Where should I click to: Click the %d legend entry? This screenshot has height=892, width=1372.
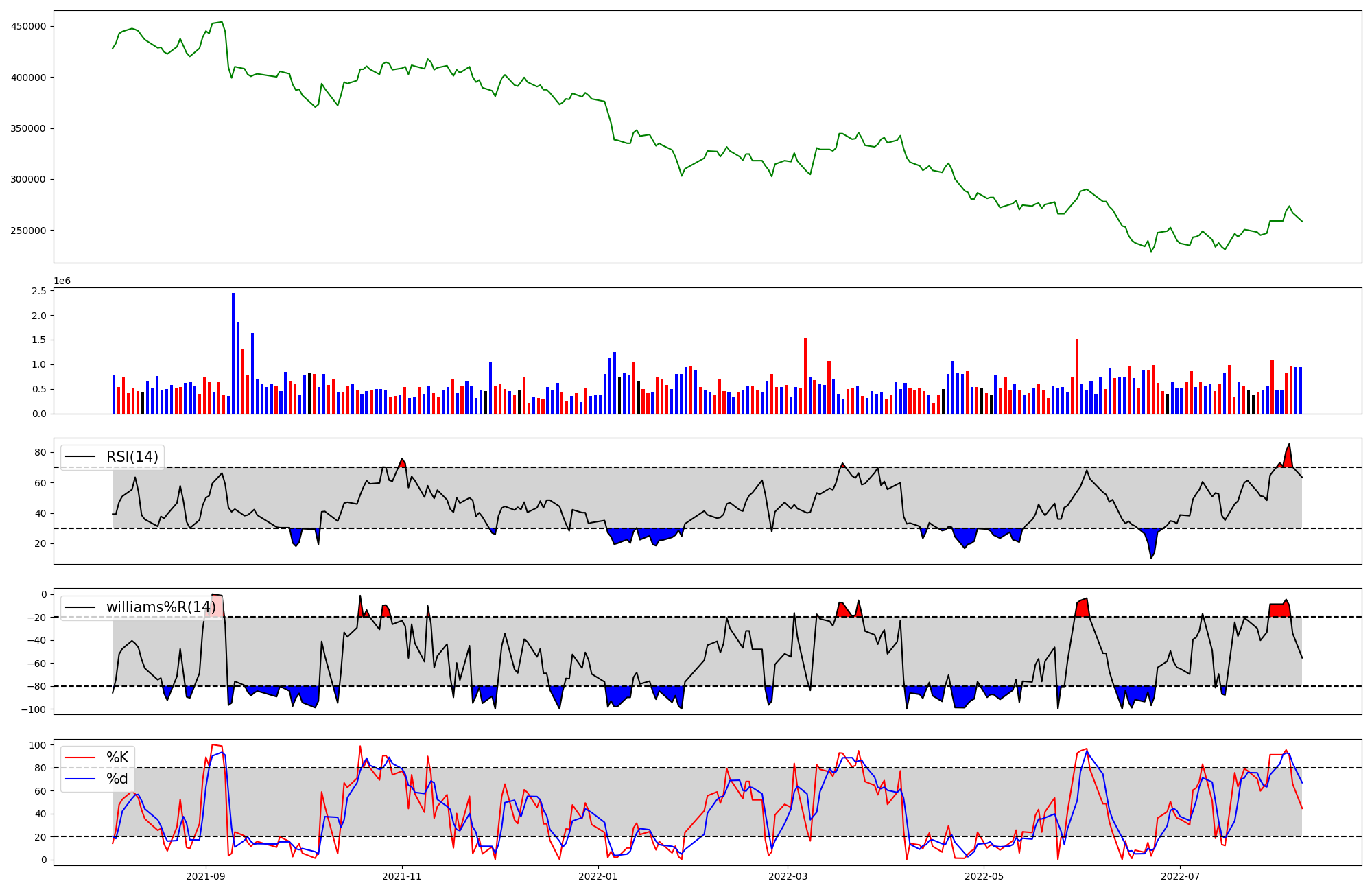click(x=117, y=779)
